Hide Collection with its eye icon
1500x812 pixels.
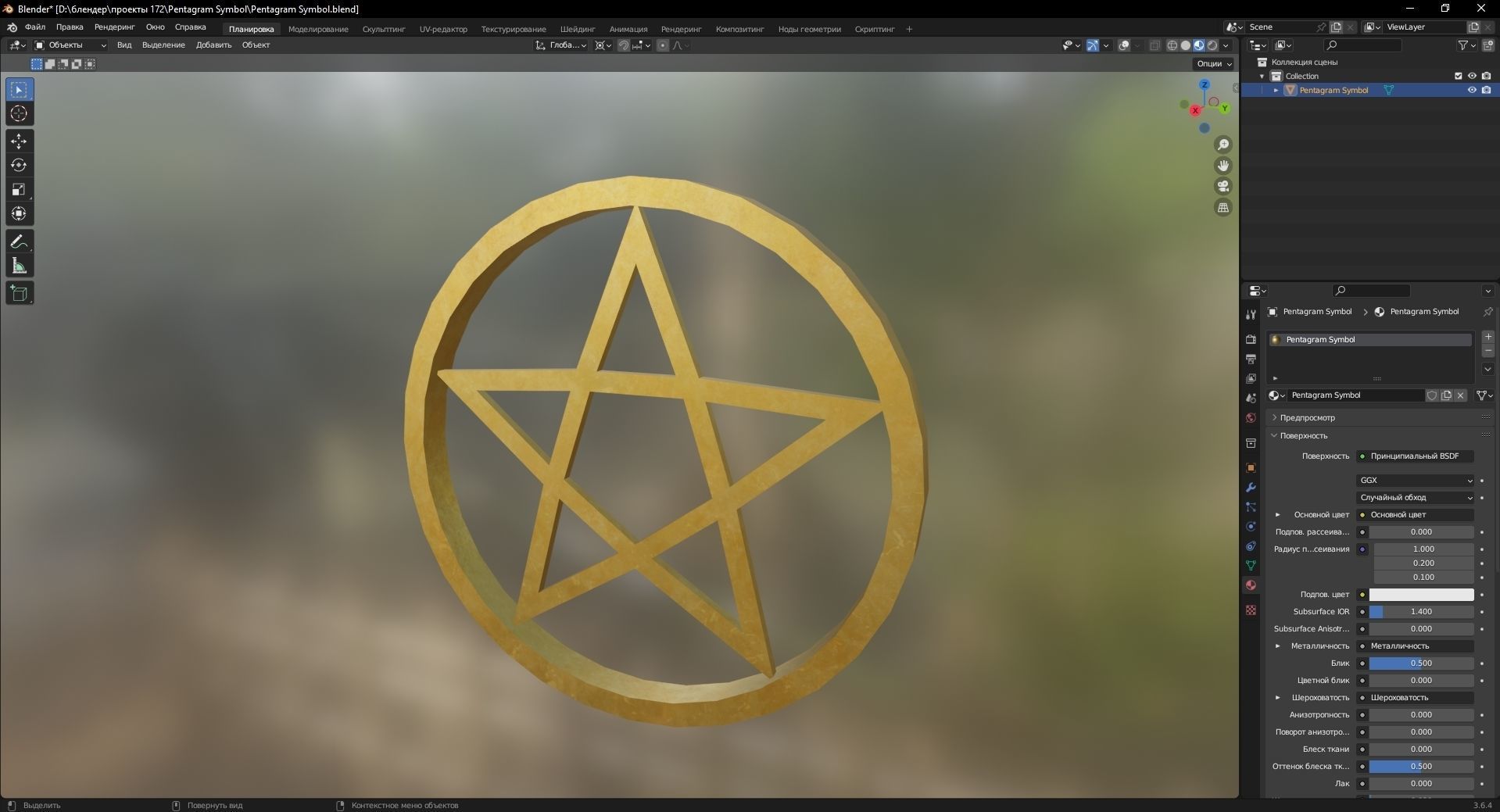pos(1472,76)
